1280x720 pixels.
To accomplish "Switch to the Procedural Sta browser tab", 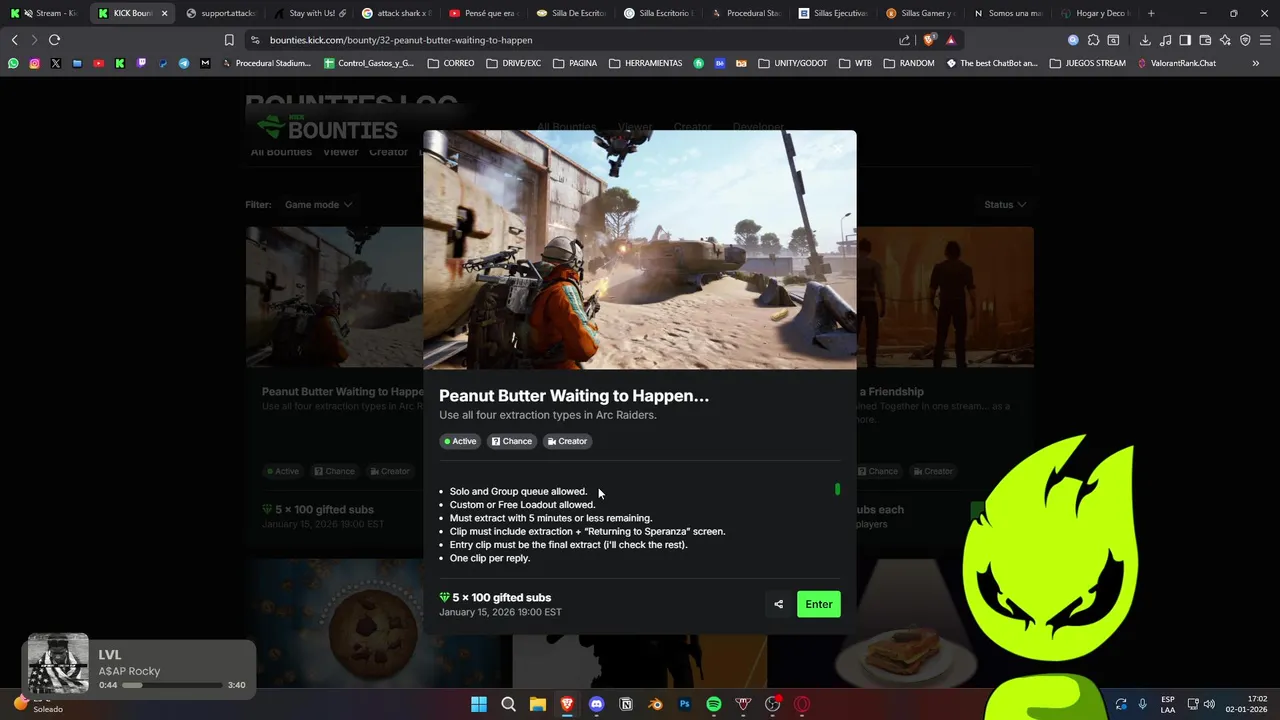I will coord(746,13).
